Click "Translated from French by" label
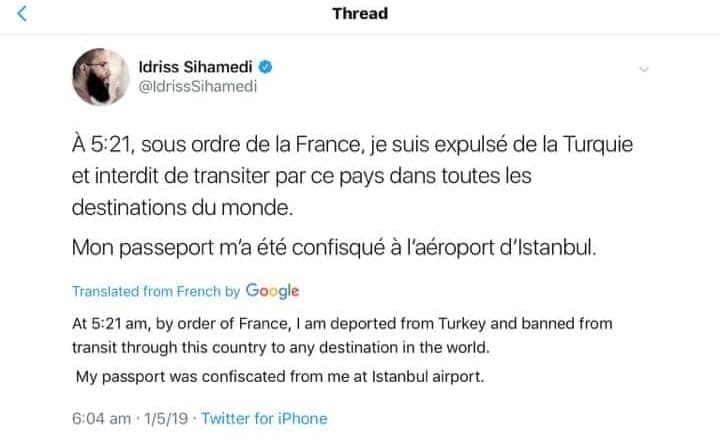 (156, 292)
